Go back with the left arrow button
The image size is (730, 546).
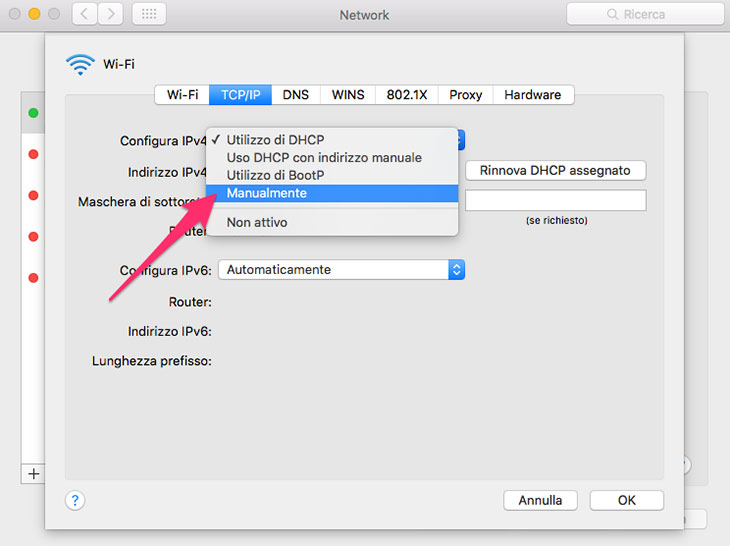(85, 15)
